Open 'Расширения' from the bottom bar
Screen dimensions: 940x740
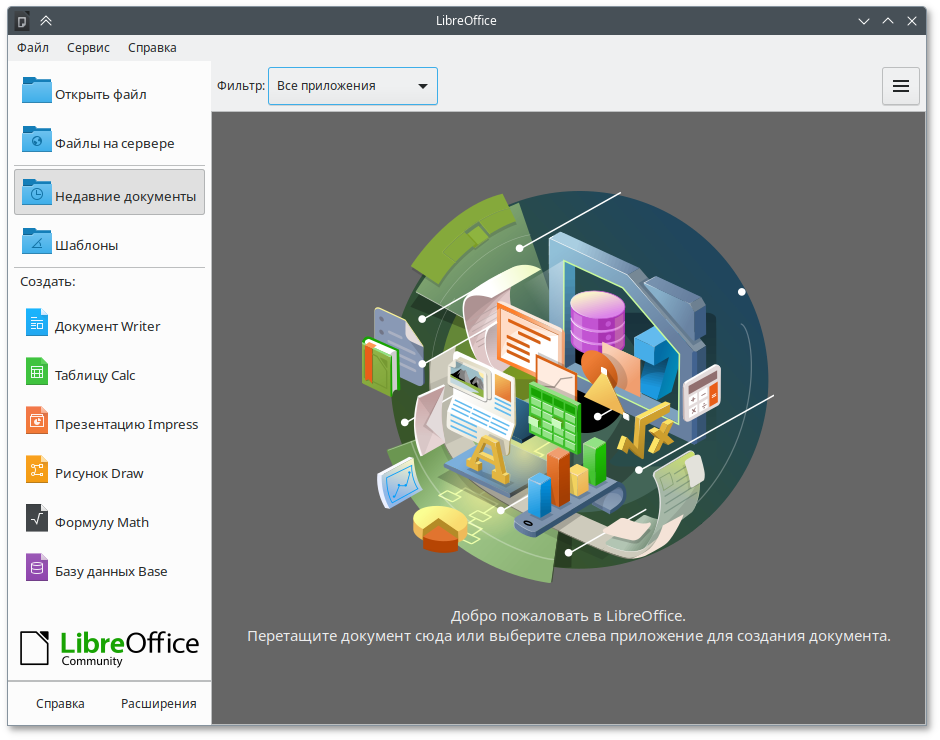pos(158,703)
